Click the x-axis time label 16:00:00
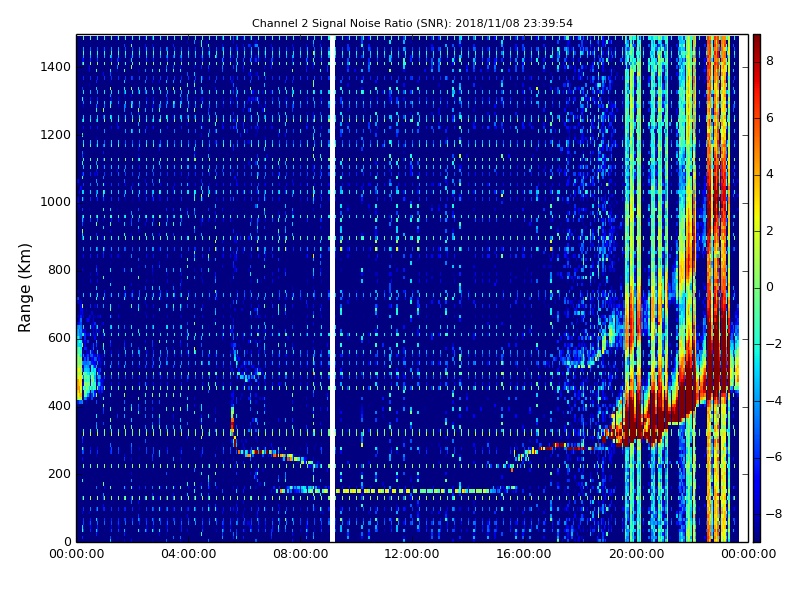800x600 pixels. point(523,554)
